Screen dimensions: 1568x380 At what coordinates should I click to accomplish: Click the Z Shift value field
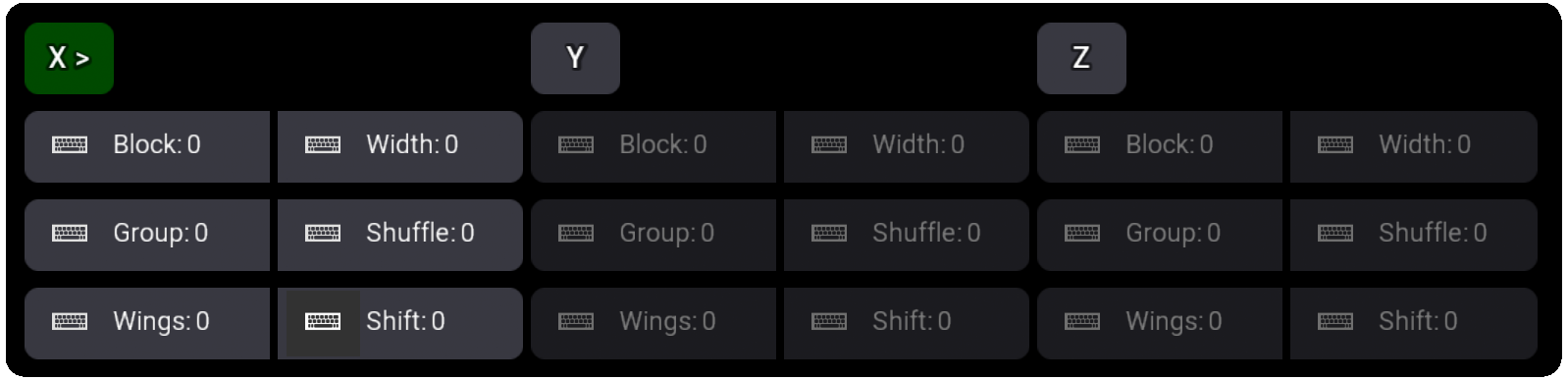point(1413,323)
